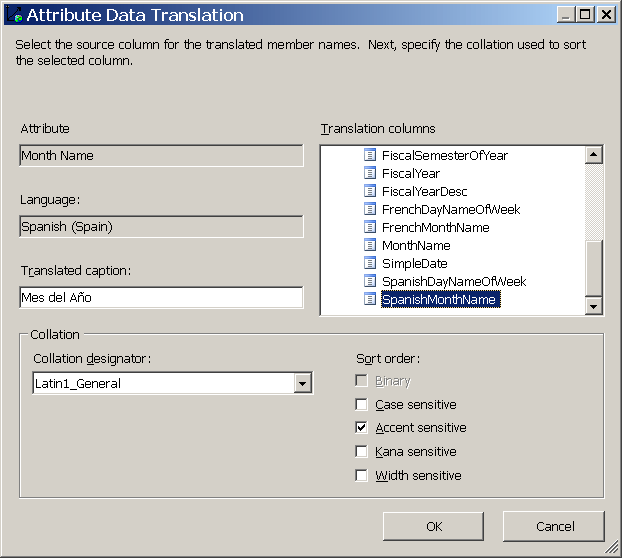The image size is (622, 558).
Task: Click the translation columns scrollbar thumb
Action: click(x=593, y=268)
